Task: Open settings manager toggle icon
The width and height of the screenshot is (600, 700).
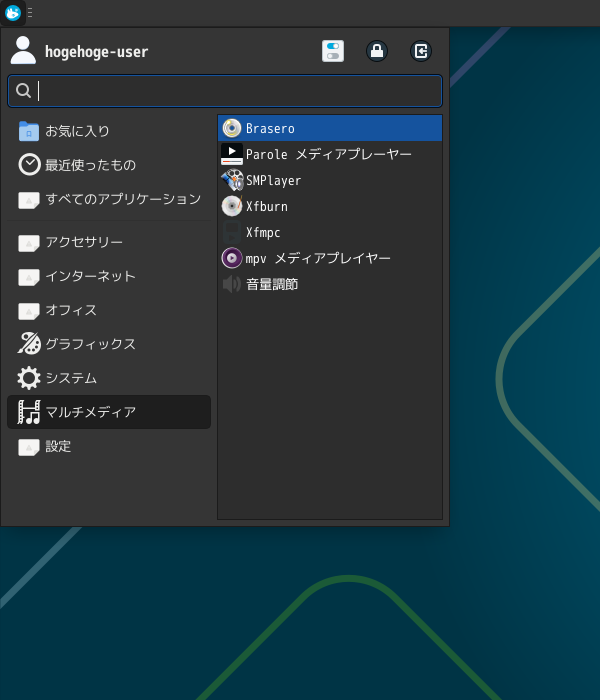Action: pos(333,51)
